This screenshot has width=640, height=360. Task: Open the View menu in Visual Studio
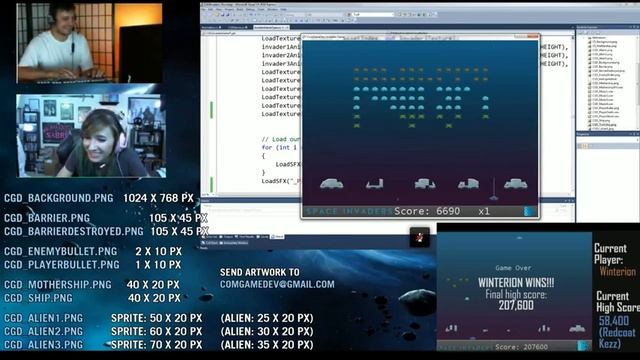coord(219,9)
